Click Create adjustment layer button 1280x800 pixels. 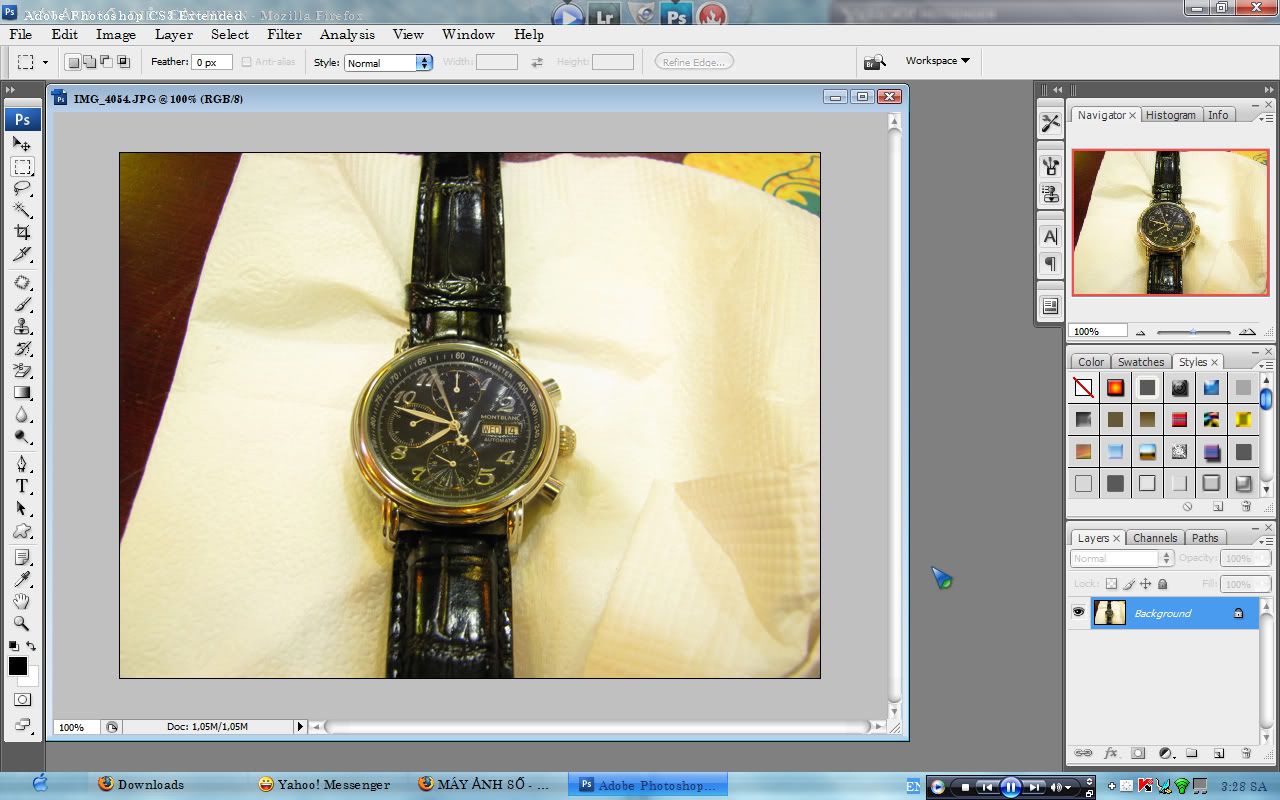[1164, 753]
